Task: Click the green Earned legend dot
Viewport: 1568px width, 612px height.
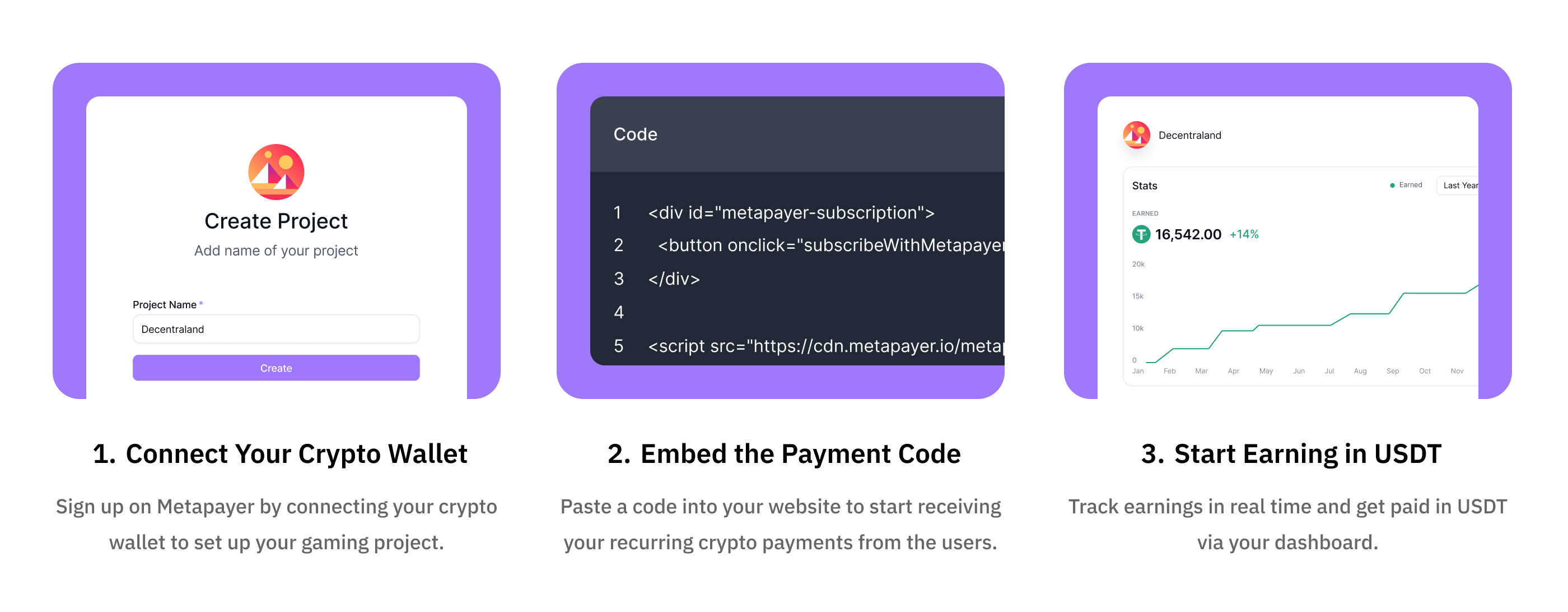Action: 1392,185
